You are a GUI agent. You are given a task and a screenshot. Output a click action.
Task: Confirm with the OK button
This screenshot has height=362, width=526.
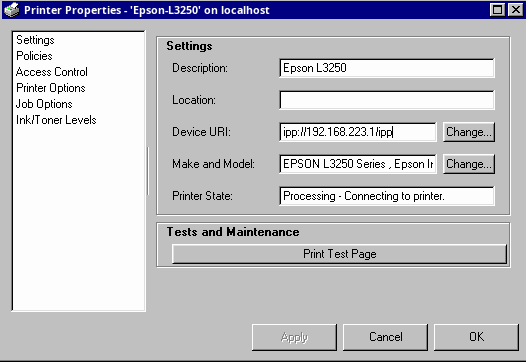point(476,337)
